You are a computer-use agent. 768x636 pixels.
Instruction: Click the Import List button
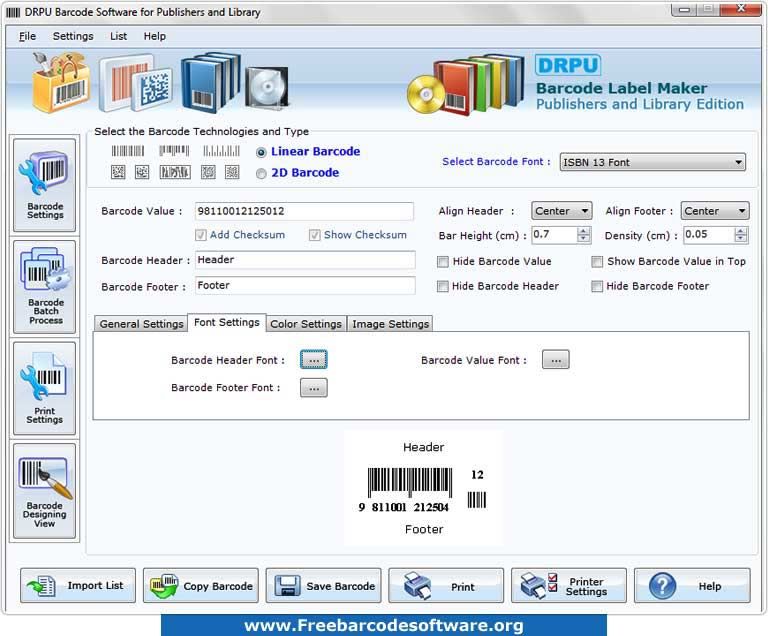[77, 586]
